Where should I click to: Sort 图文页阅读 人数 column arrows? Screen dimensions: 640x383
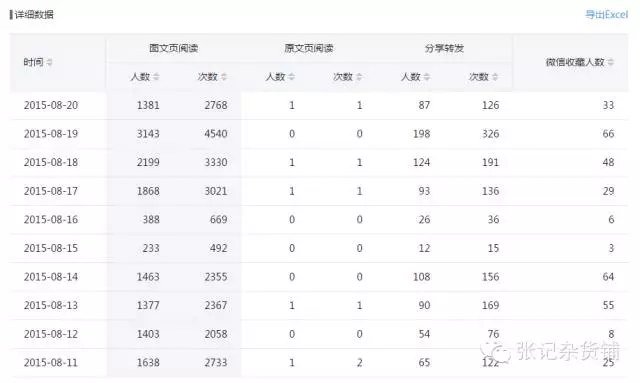click(x=156, y=77)
